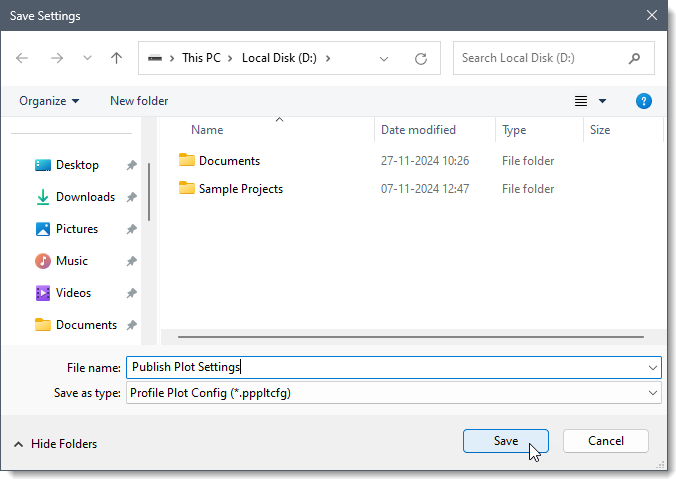Click the file list horizontal scrollbar
This screenshot has height=479, width=676.
410,337
